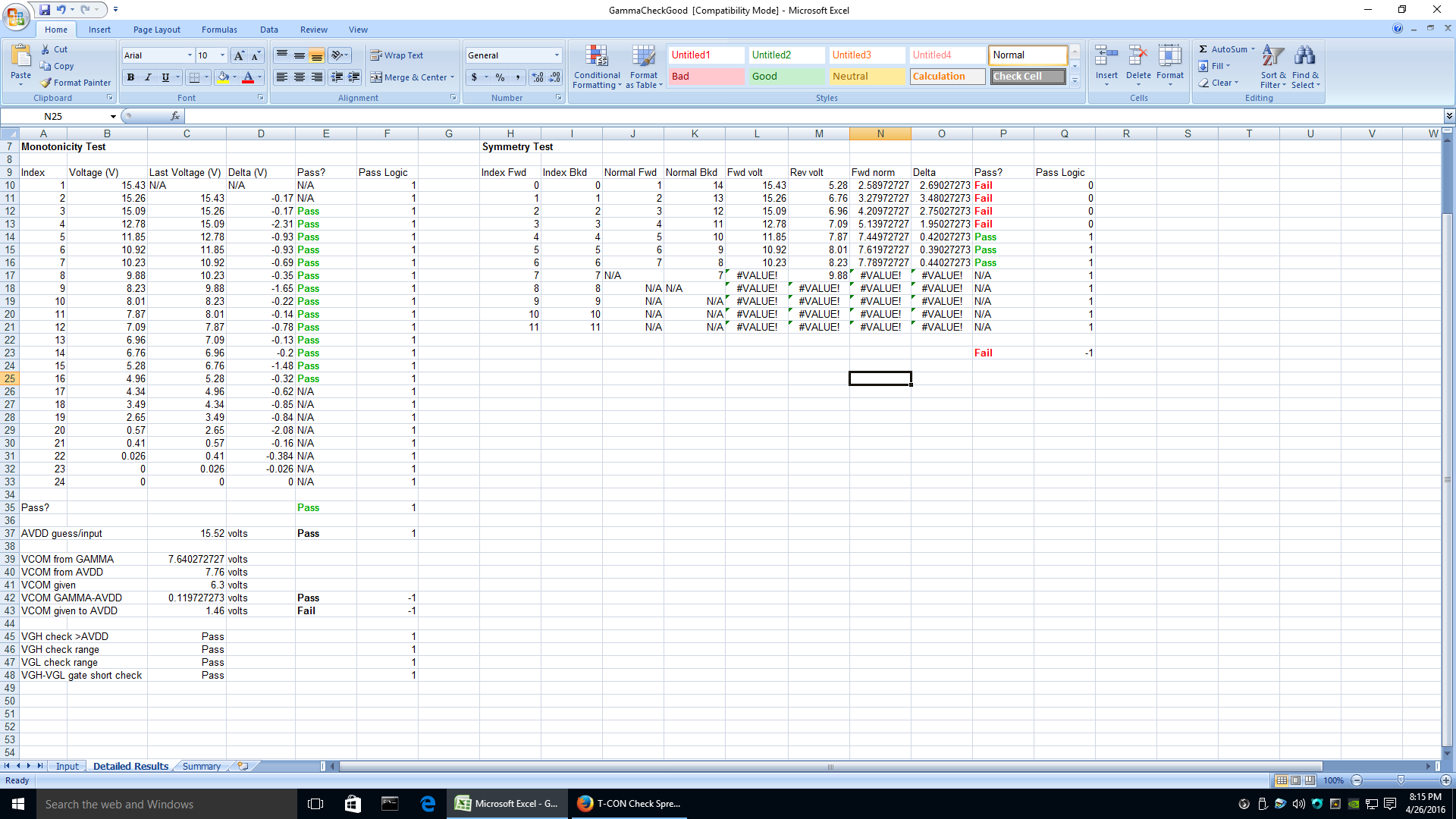Expand the font name dropdown Arial
This screenshot has height=819, width=1456.
[x=190, y=55]
